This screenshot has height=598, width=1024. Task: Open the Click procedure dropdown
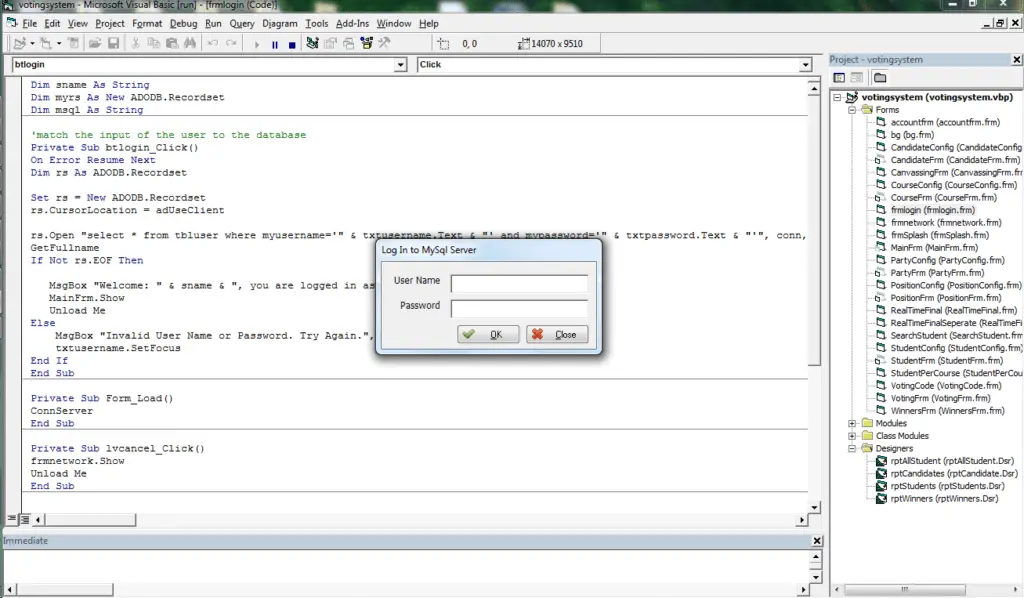[x=805, y=65]
